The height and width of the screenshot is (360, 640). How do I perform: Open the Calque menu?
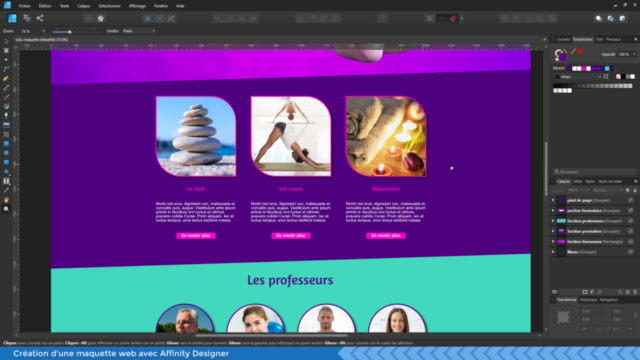click(83, 6)
